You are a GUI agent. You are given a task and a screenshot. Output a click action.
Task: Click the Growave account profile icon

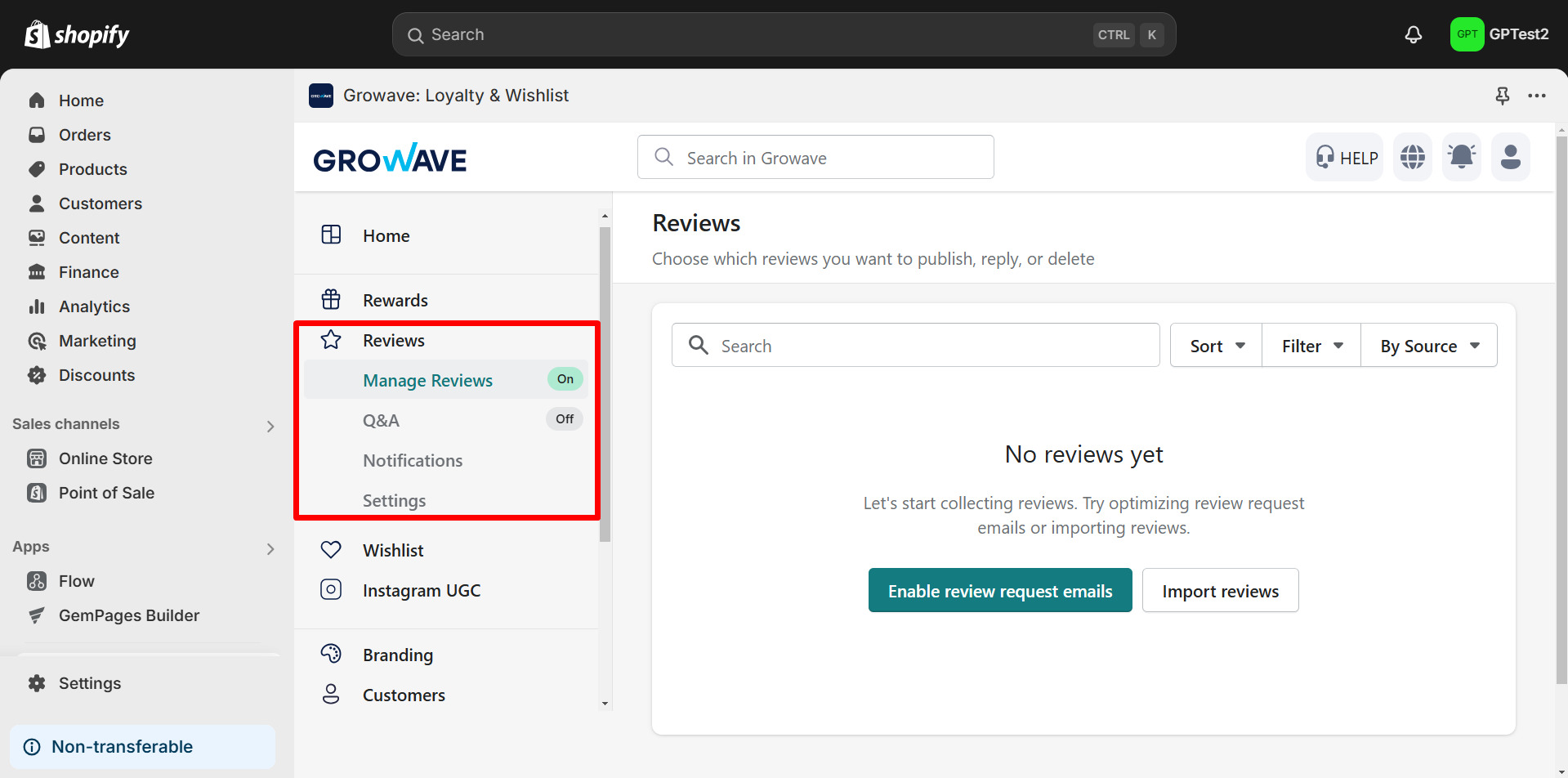[1510, 156]
